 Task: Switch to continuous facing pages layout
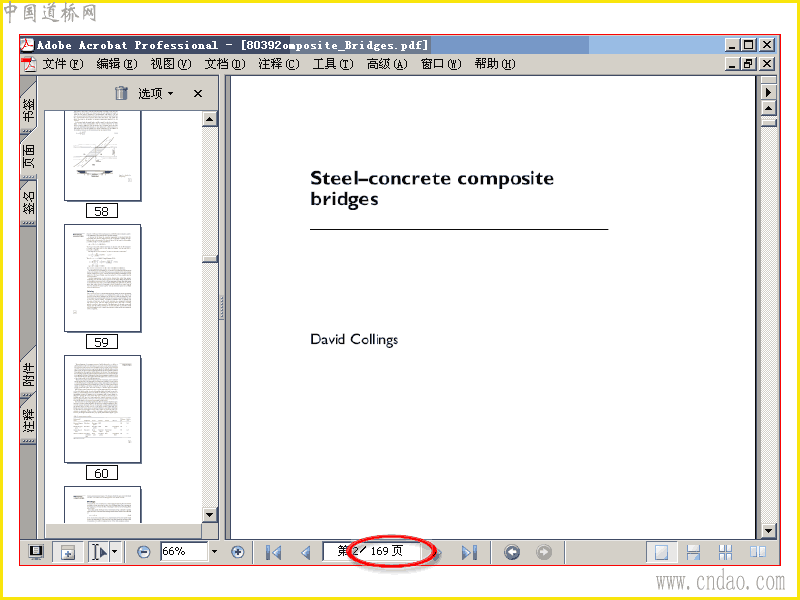click(x=726, y=552)
